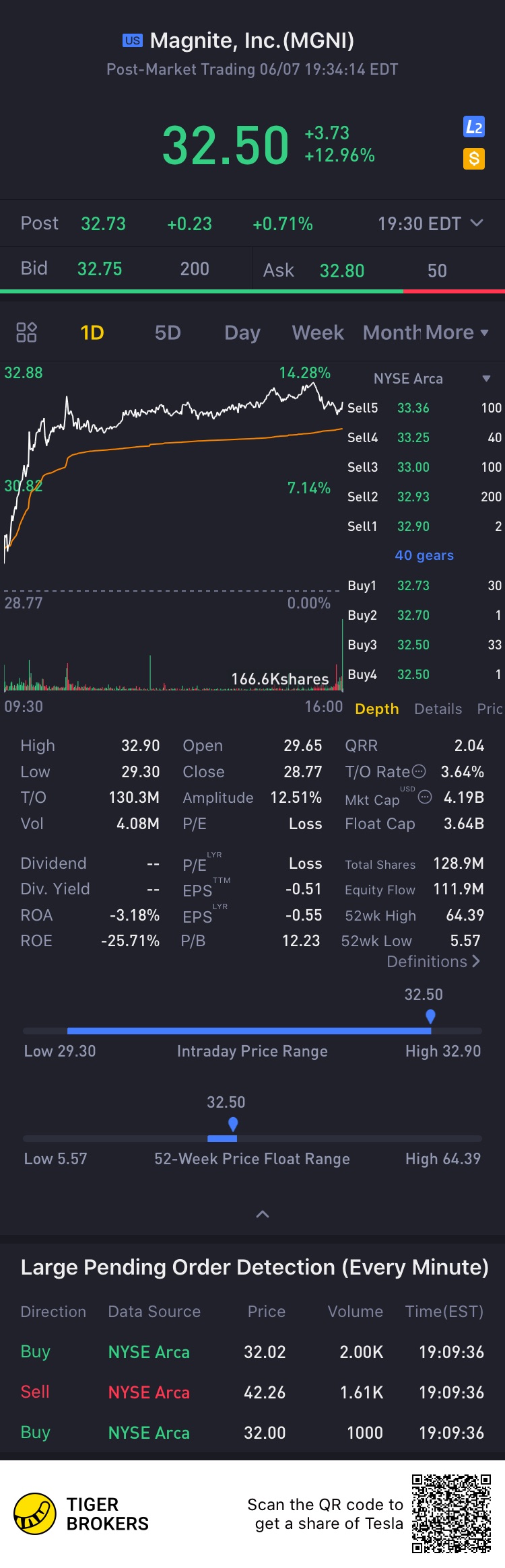Tap the Scan the QR code text

325,1514
